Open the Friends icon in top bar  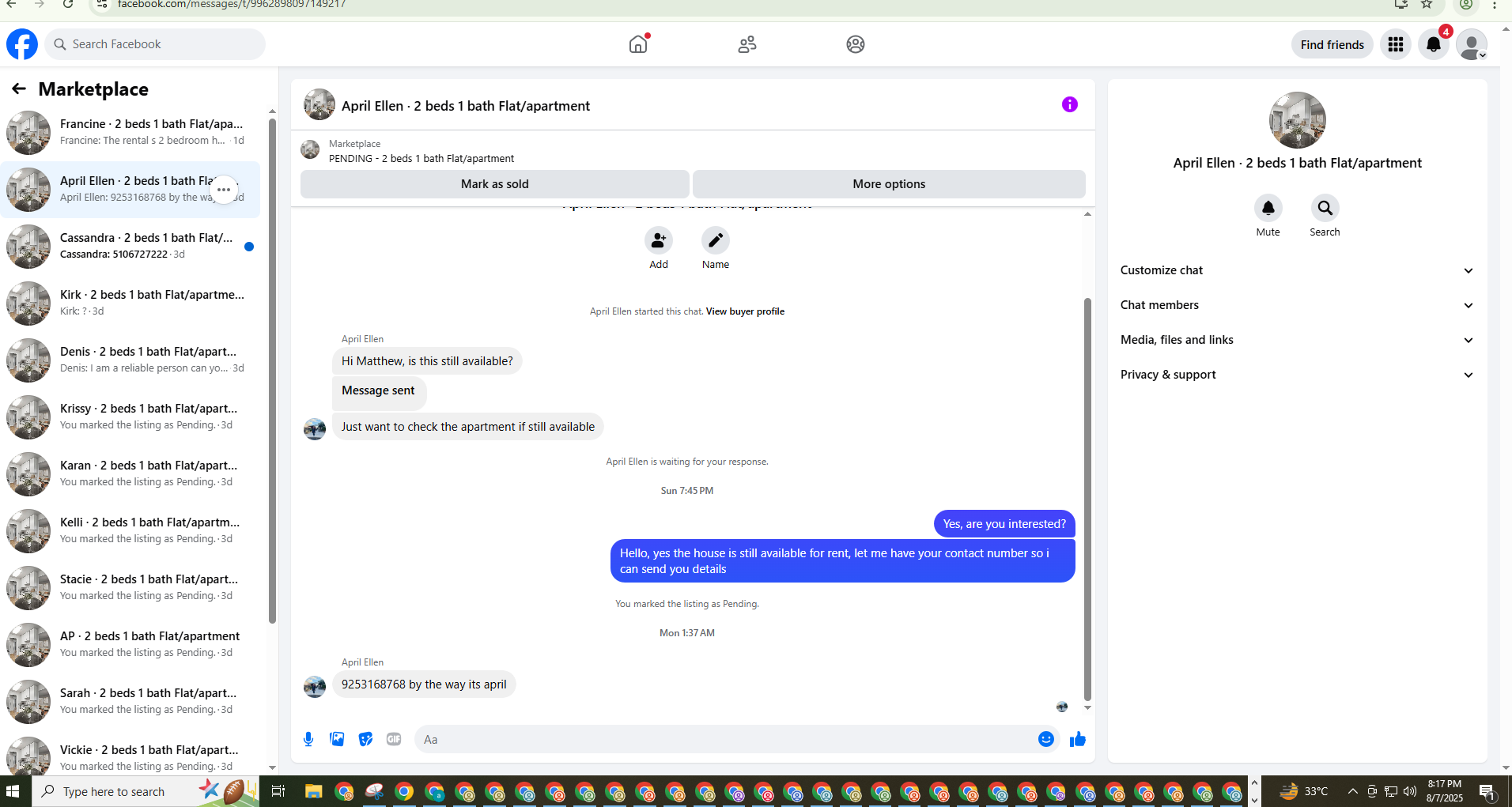coord(747,44)
